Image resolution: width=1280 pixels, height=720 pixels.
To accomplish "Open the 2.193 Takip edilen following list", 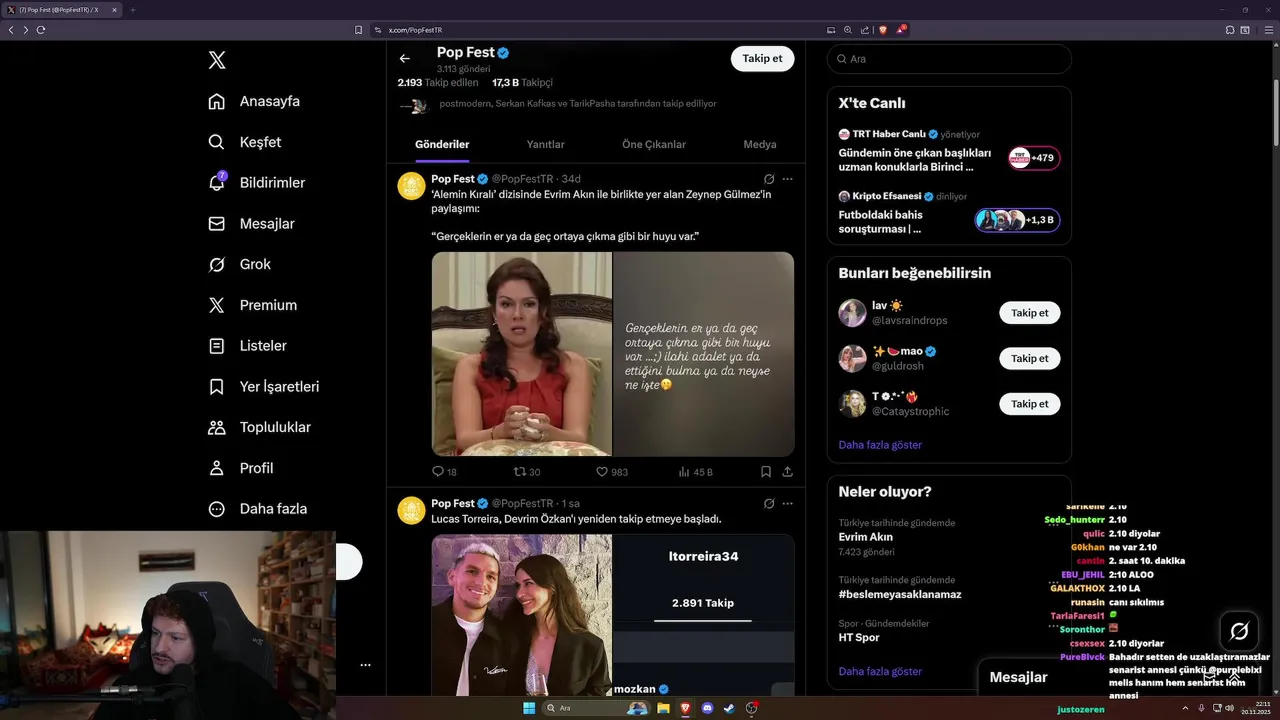I will point(437,82).
